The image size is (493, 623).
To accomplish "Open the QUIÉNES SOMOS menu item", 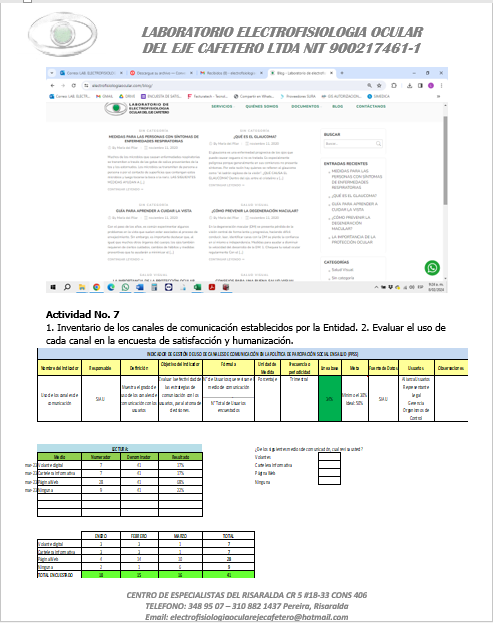I will coord(262,106).
